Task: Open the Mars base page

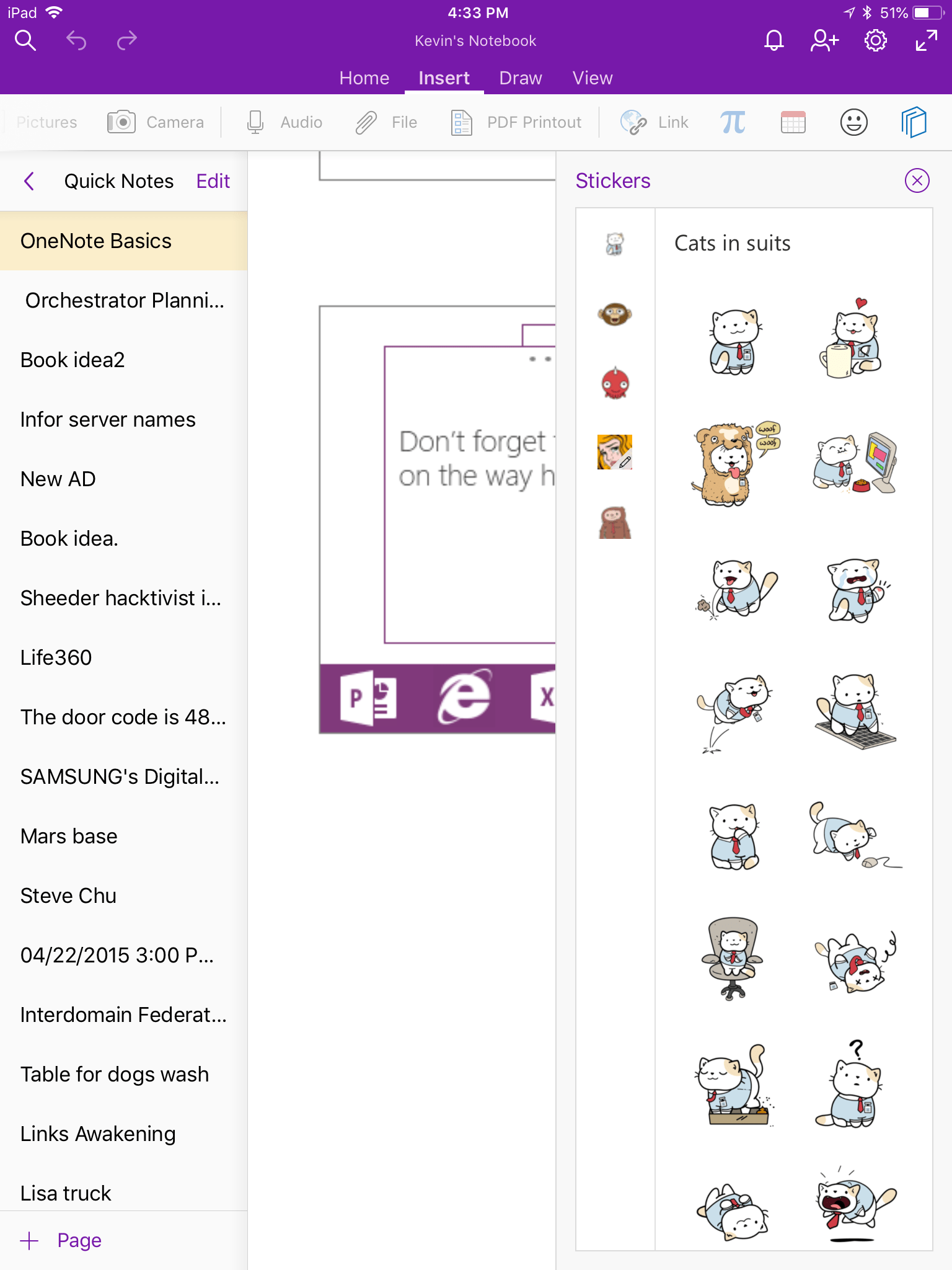Action: pos(69,836)
